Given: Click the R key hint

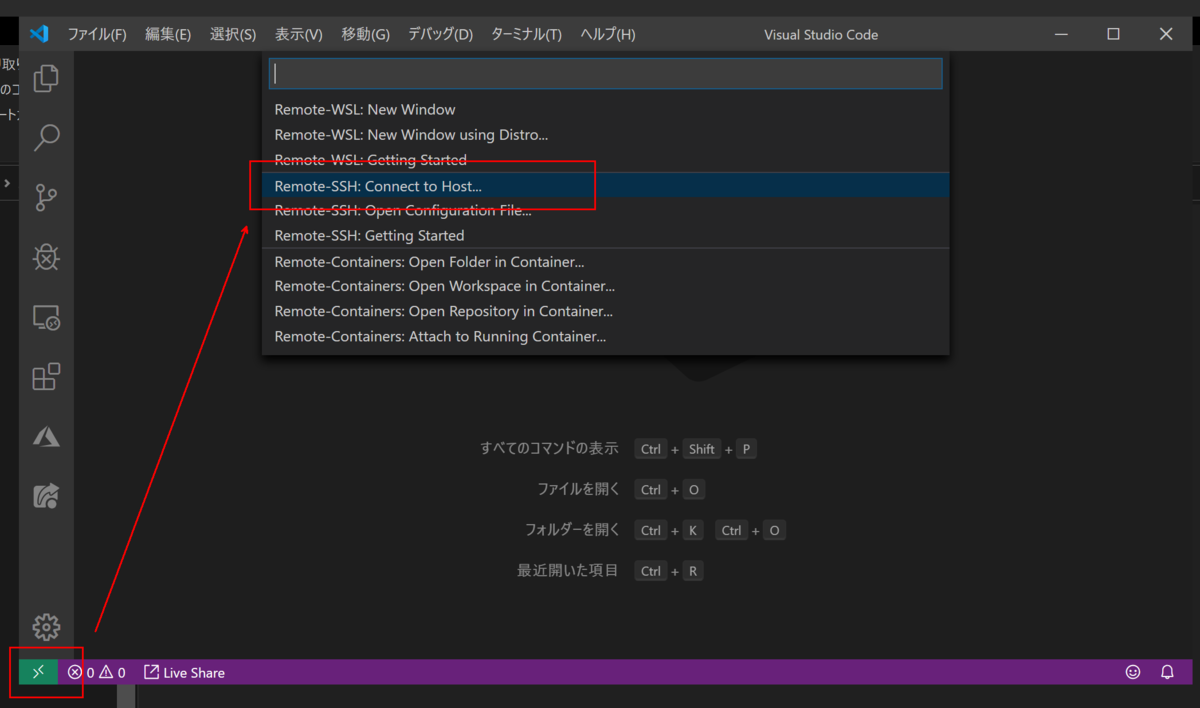Looking at the screenshot, I should coord(692,572).
